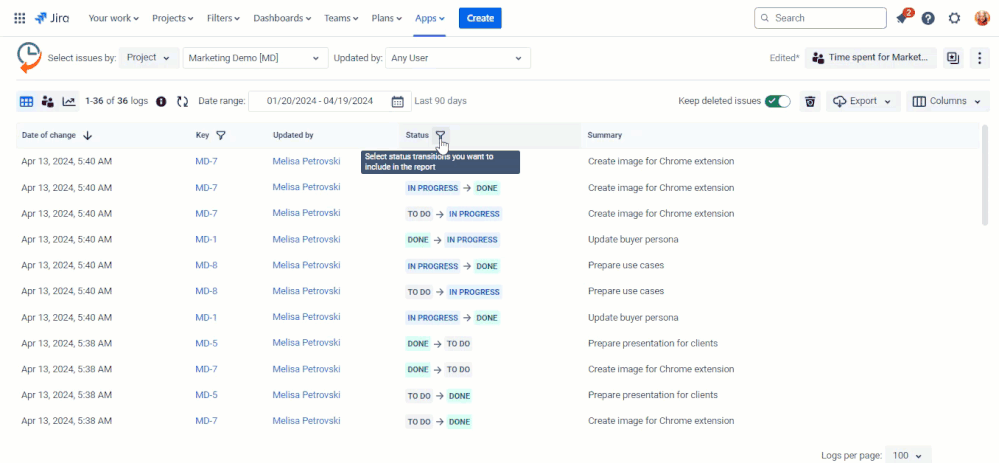999x463 pixels.
Task: Toggle Keep deleted issues switch
Action: click(x=777, y=101)
